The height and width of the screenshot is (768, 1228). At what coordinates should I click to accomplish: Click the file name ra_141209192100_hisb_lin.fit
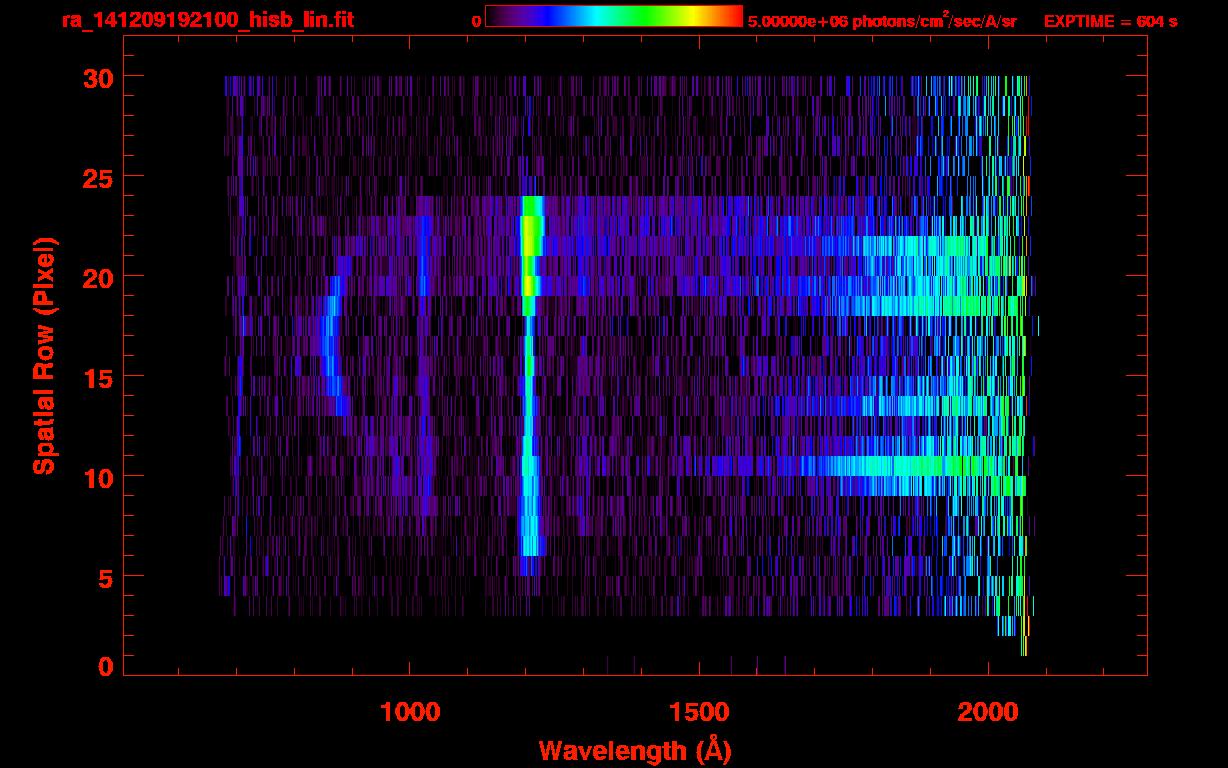pyautogui.click(x=207, y=20)
